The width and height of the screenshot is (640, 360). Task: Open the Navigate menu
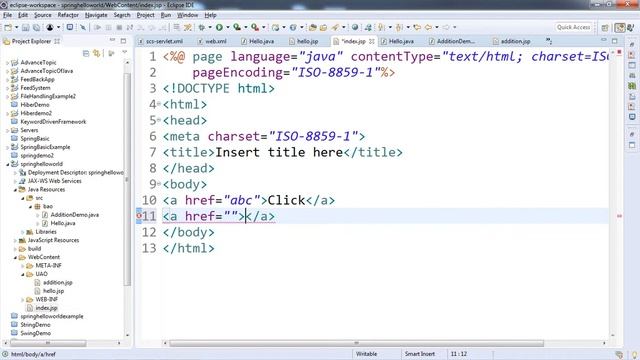coord(96,15)
